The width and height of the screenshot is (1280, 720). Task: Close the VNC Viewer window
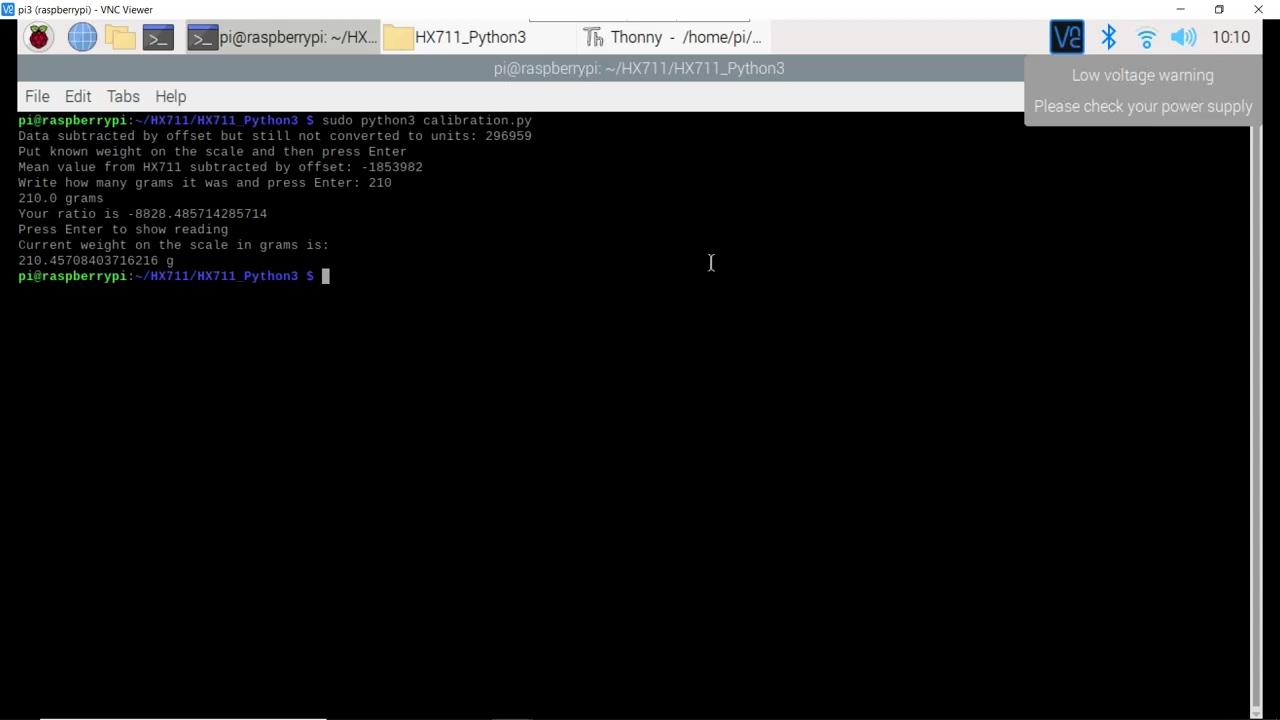1258,9
